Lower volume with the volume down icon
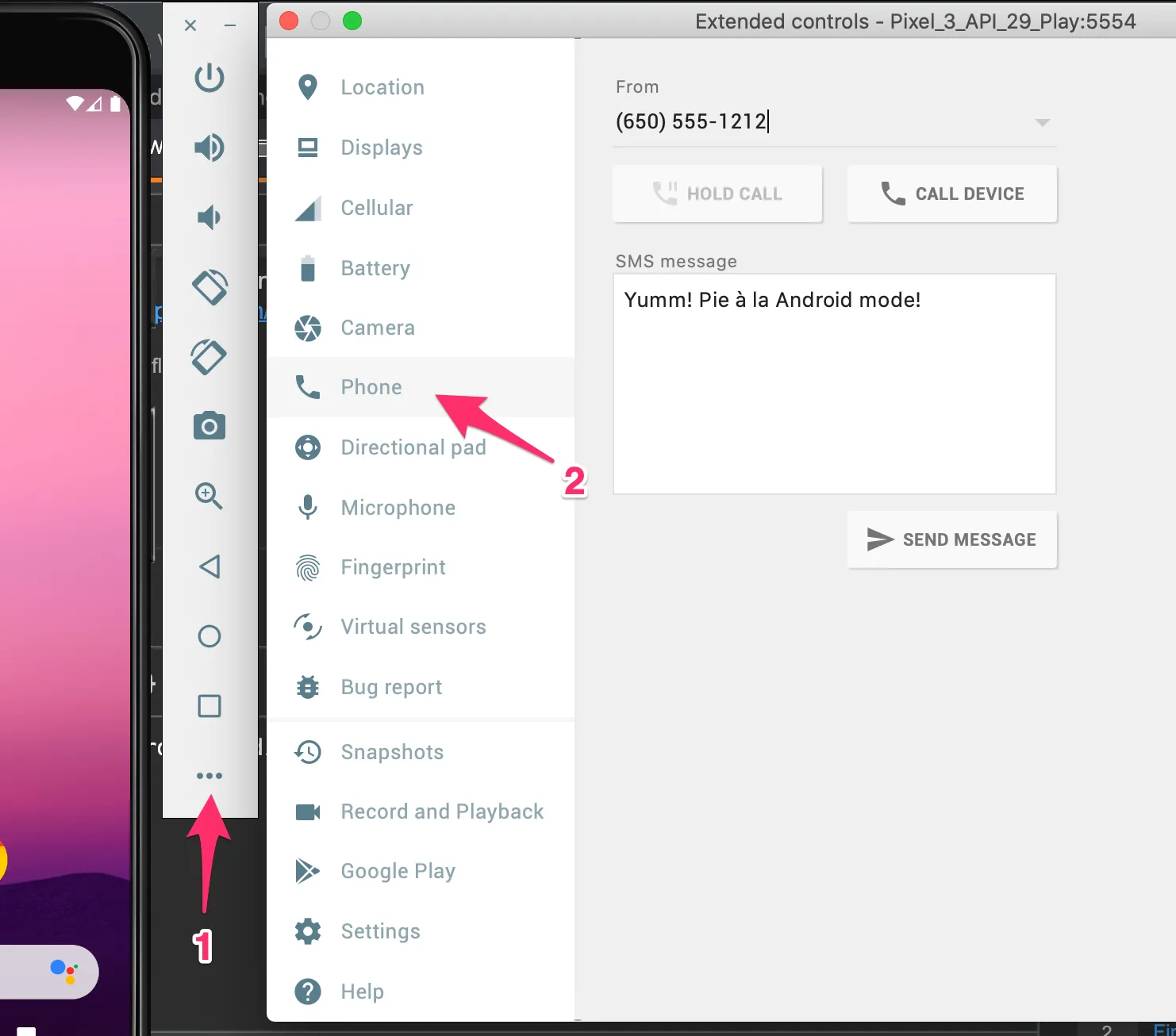 point(209,217)
